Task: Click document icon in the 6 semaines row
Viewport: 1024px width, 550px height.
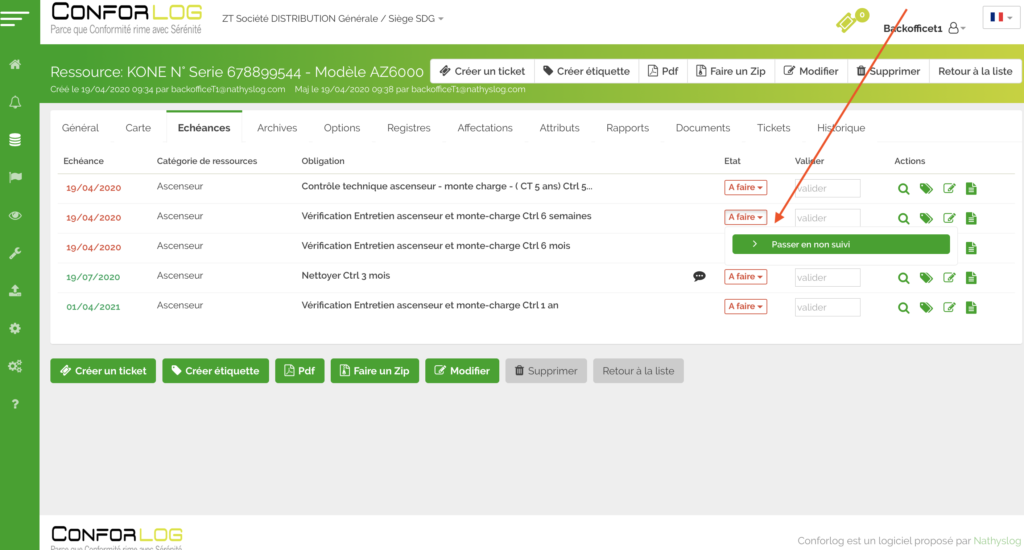Action: pos(971,218)
